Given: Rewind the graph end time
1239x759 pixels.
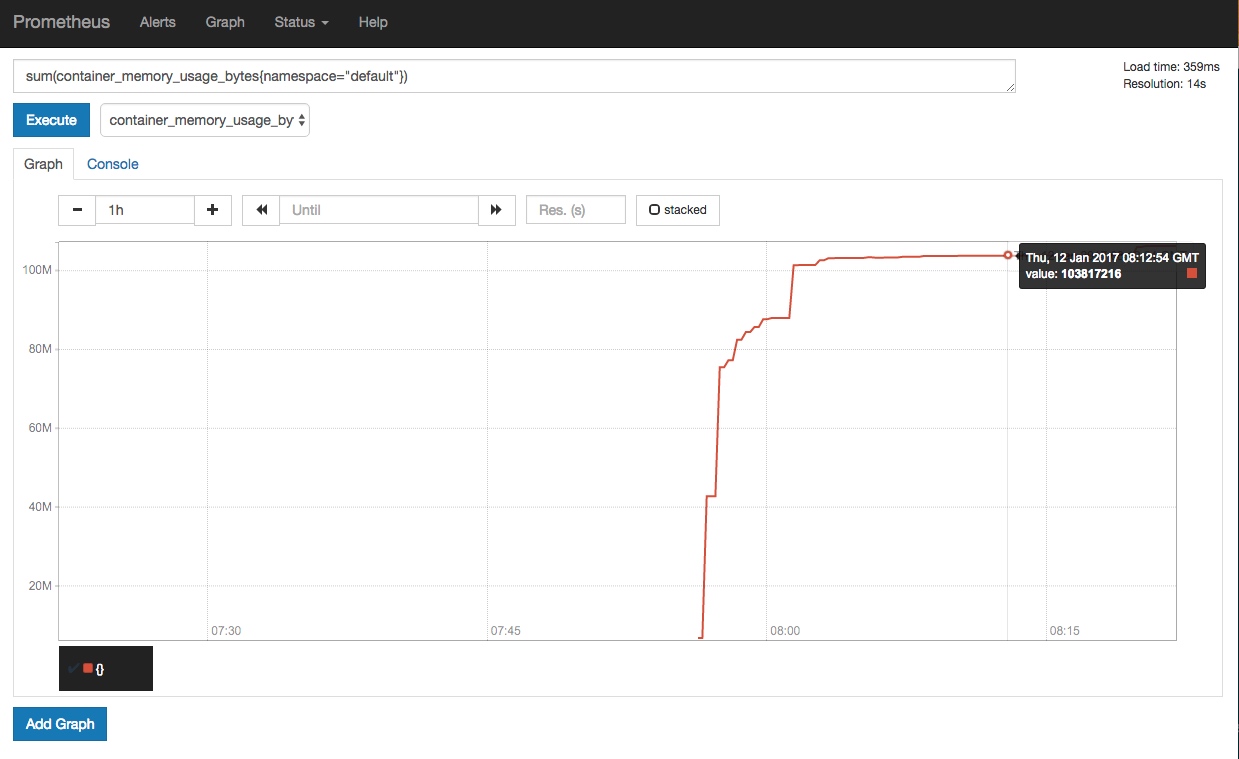Looking at the screenshot, I should coord(261,210).
